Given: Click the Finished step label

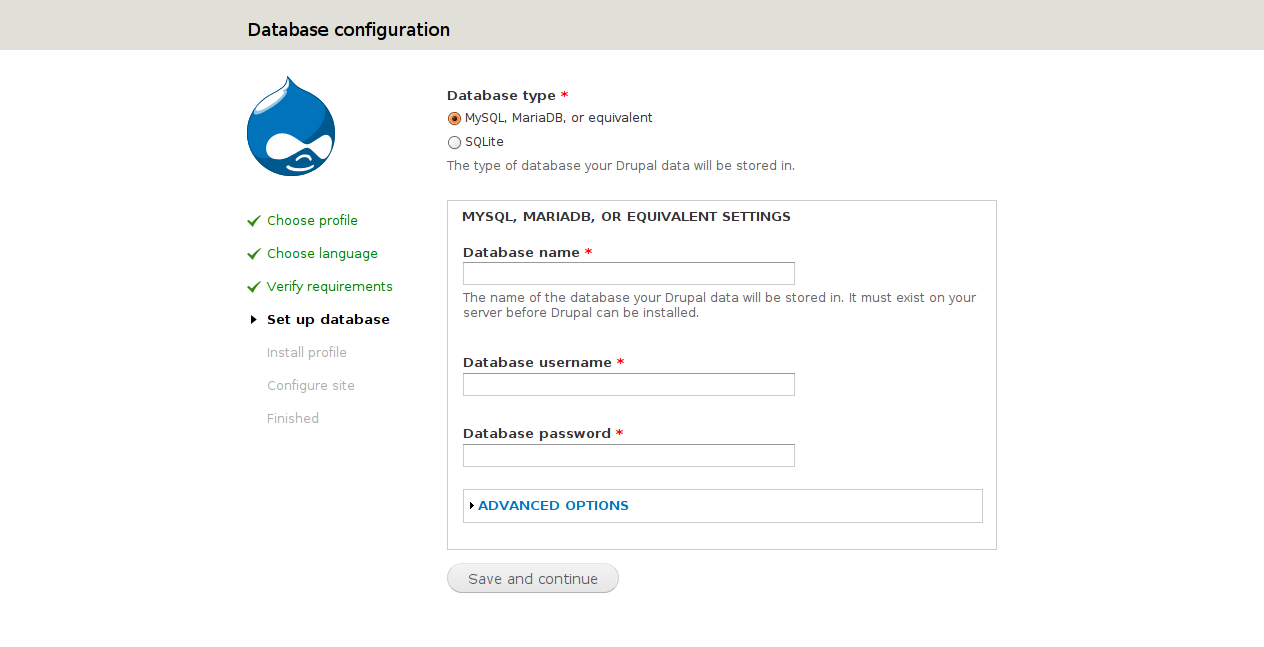Looking at the screenshot, I should coord(293,419).
